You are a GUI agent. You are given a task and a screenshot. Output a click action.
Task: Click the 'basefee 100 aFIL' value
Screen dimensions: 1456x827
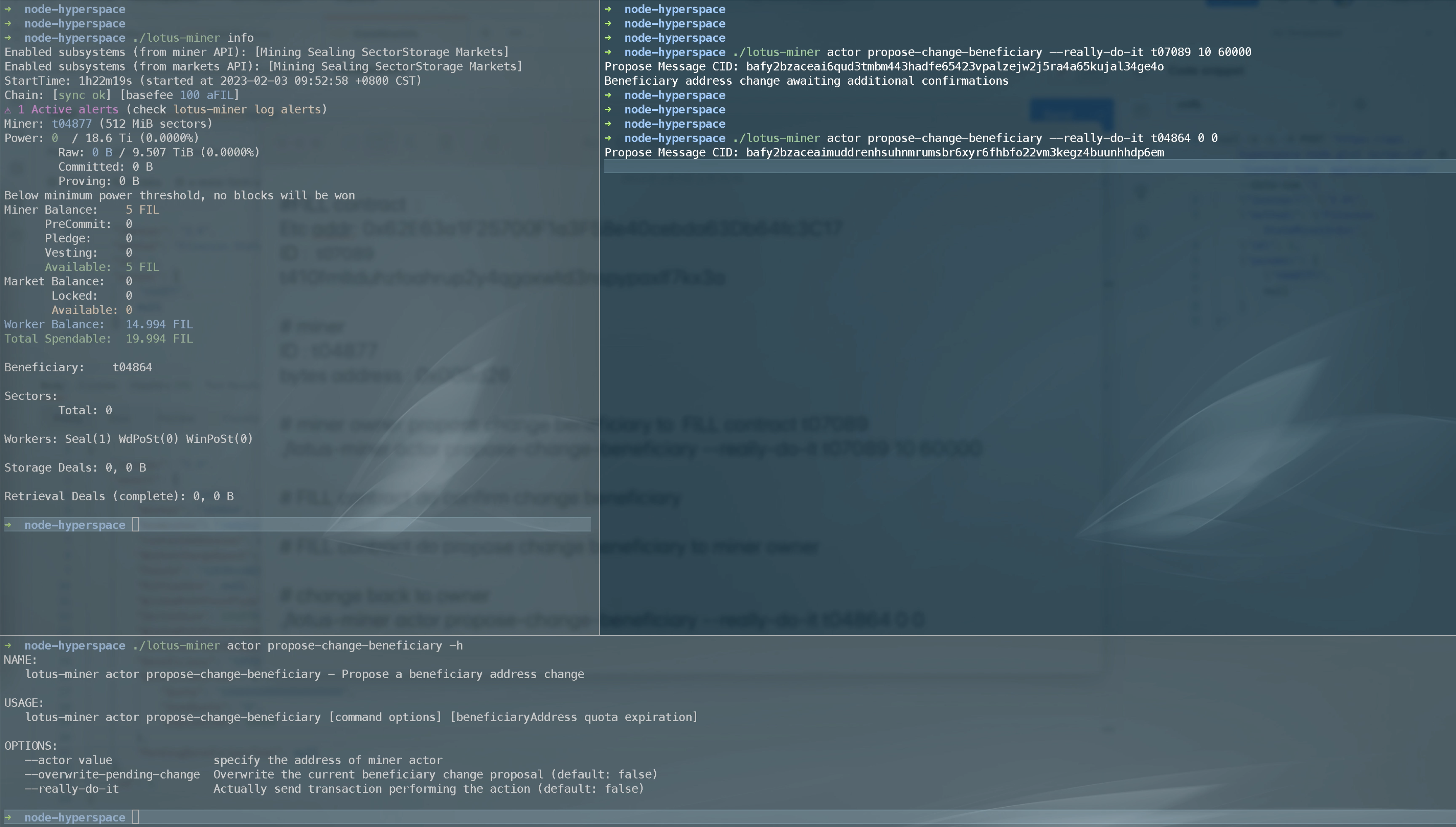[180, 95]
